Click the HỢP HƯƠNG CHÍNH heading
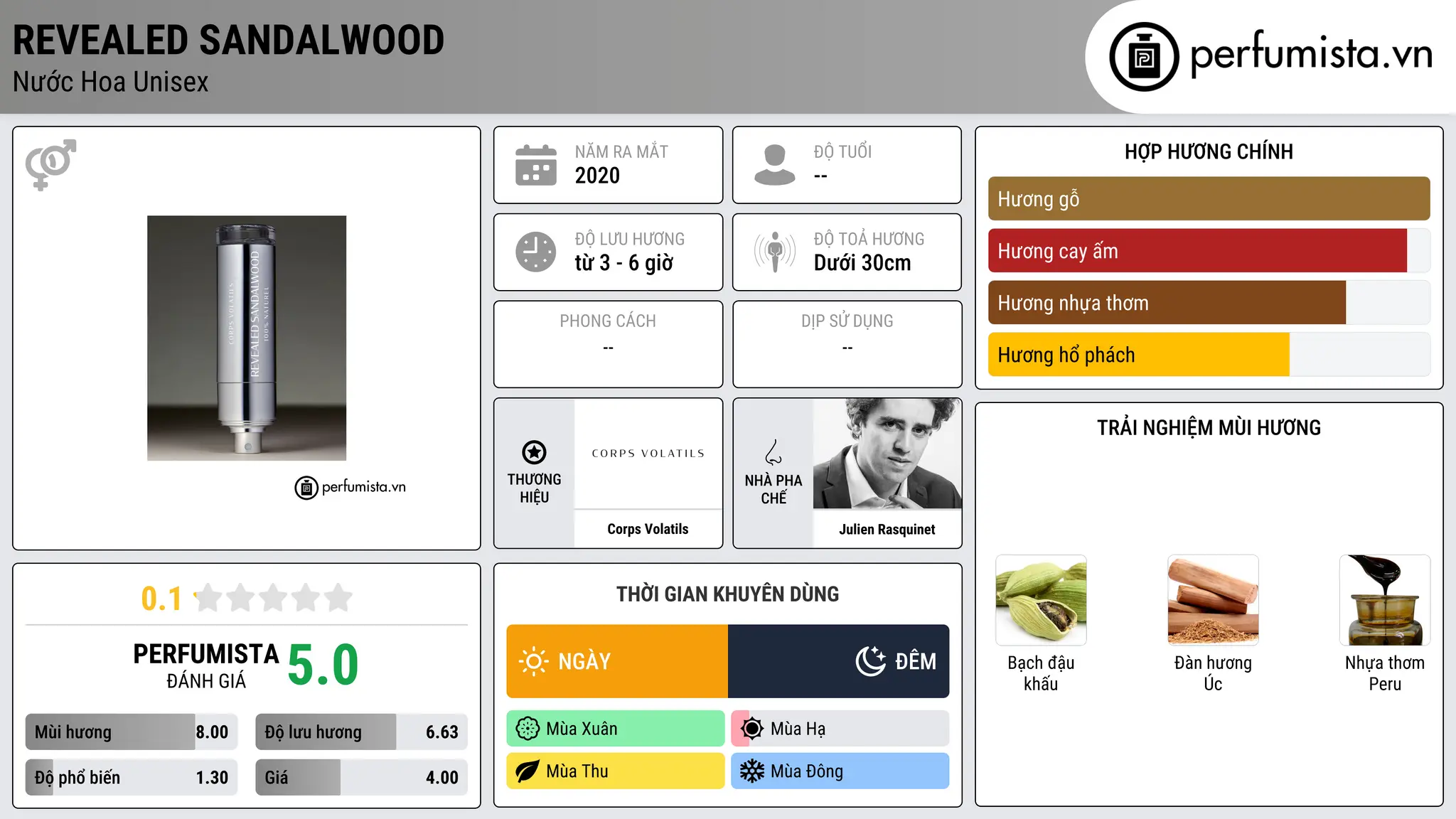1456x819 pixels. [1209, 151]
